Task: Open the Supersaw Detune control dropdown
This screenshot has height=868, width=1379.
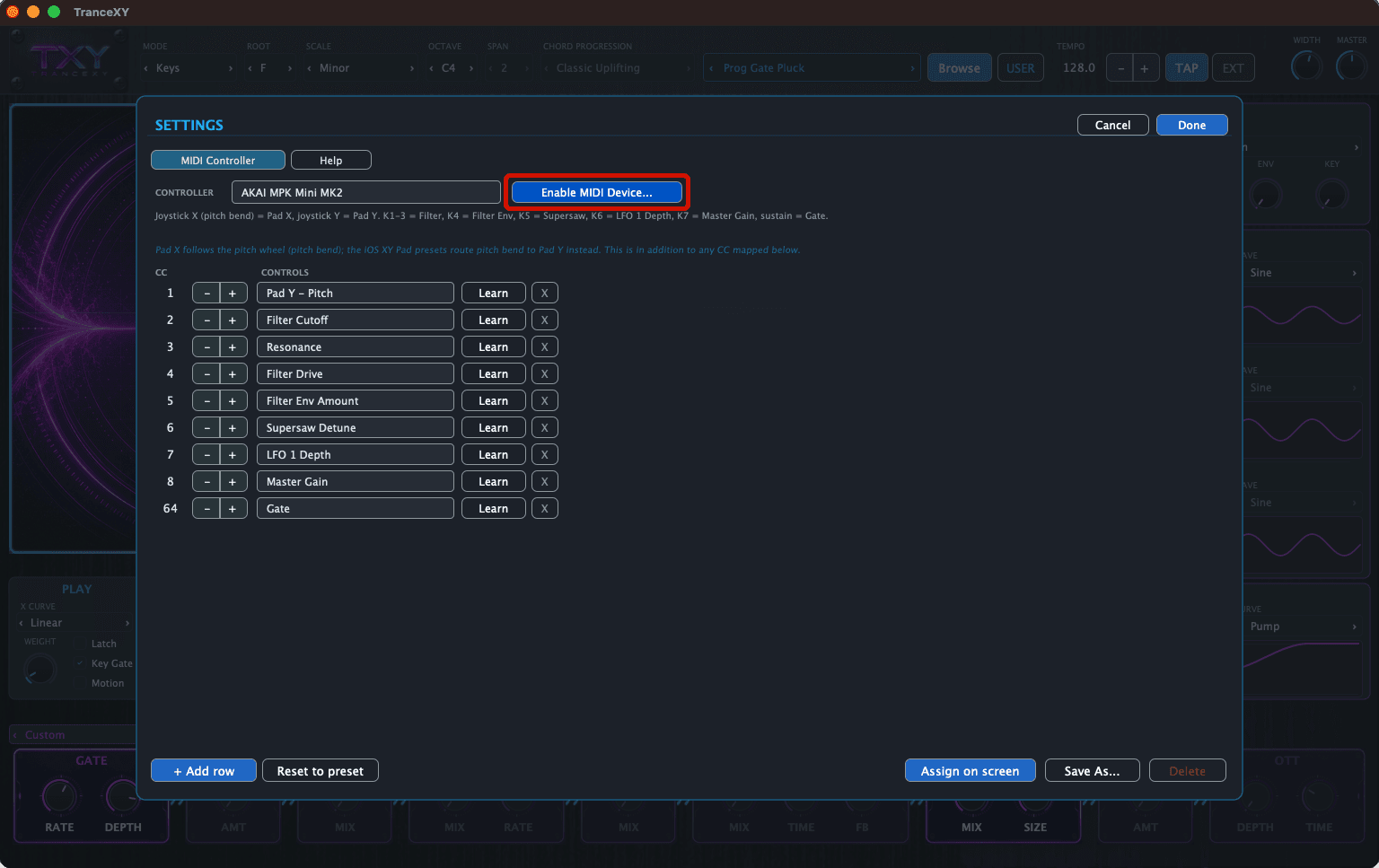Action: (x=356, y=427)
